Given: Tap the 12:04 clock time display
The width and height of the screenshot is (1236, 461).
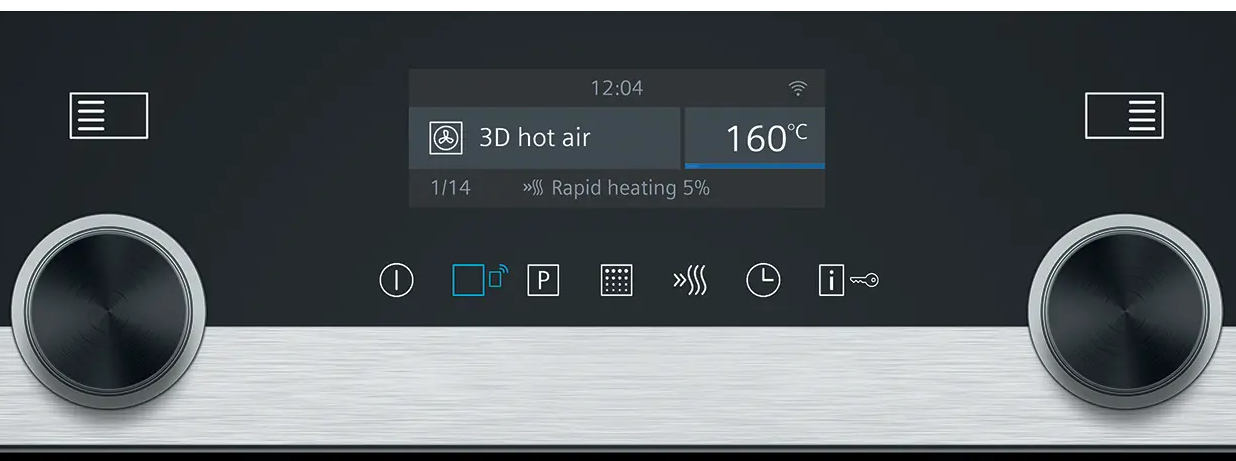Looking at the screenshot, I should click(617, 88).
